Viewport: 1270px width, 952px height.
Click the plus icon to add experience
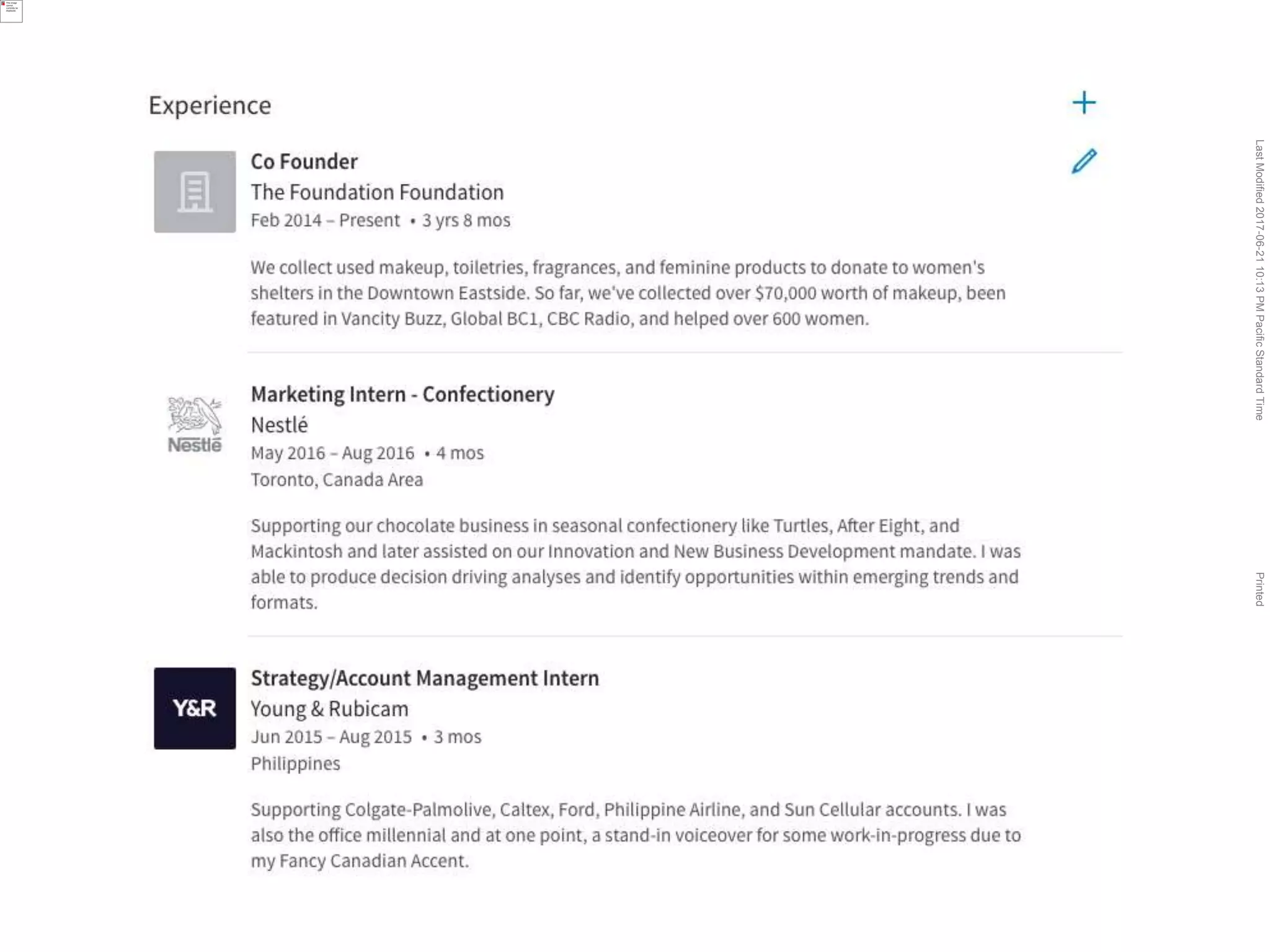click(1084, 103)
